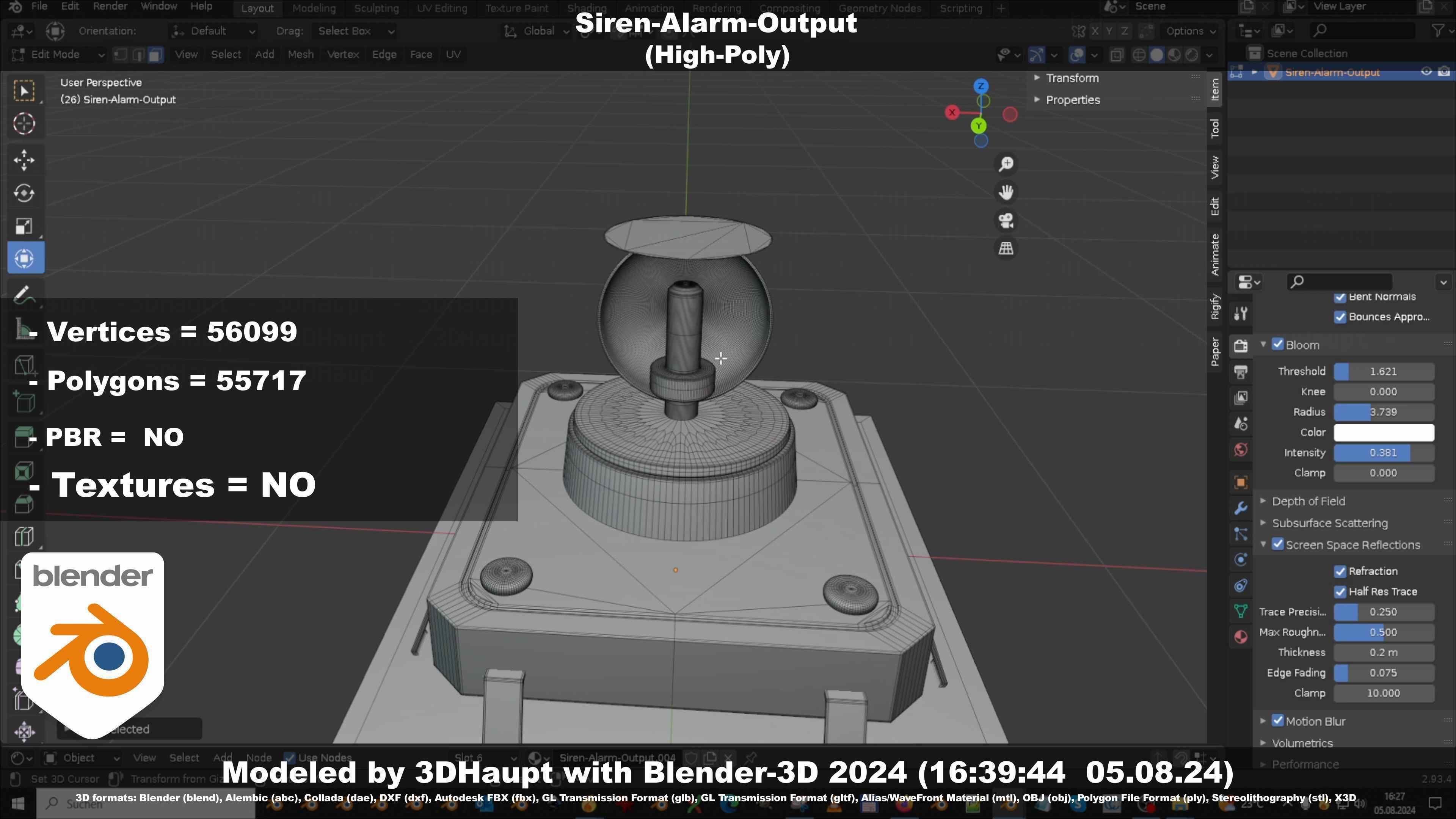
Task: Open the Material properties tab icon
Action: [1241, 637]
